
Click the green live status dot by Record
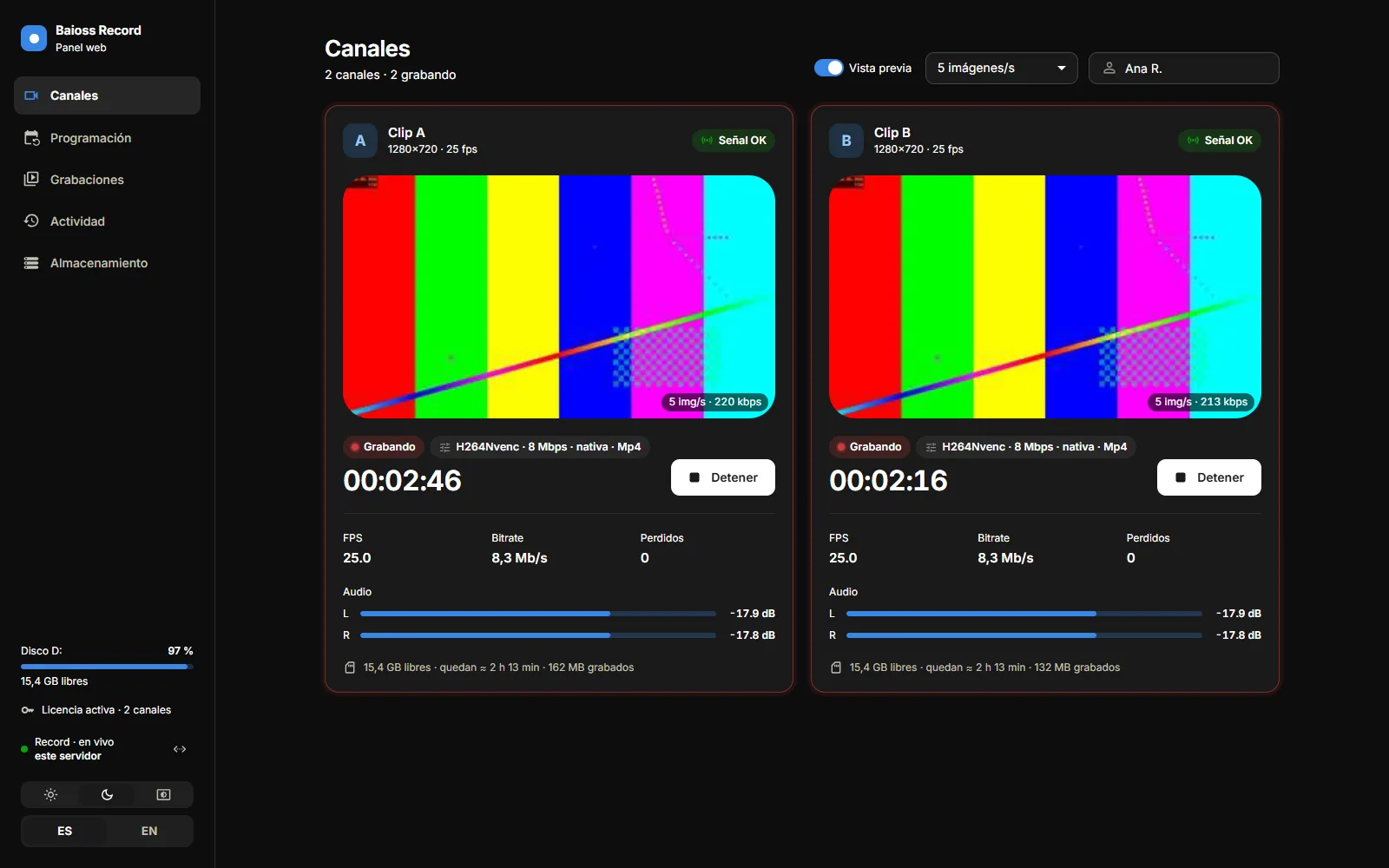[x=24, y=749]
